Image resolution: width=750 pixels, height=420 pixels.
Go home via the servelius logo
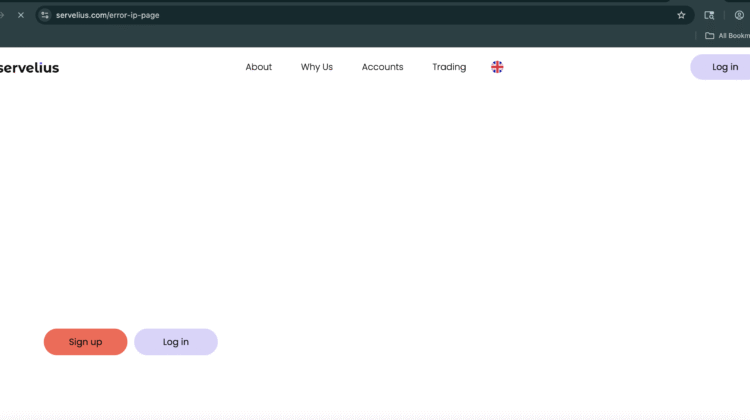(x=29, y=67)
